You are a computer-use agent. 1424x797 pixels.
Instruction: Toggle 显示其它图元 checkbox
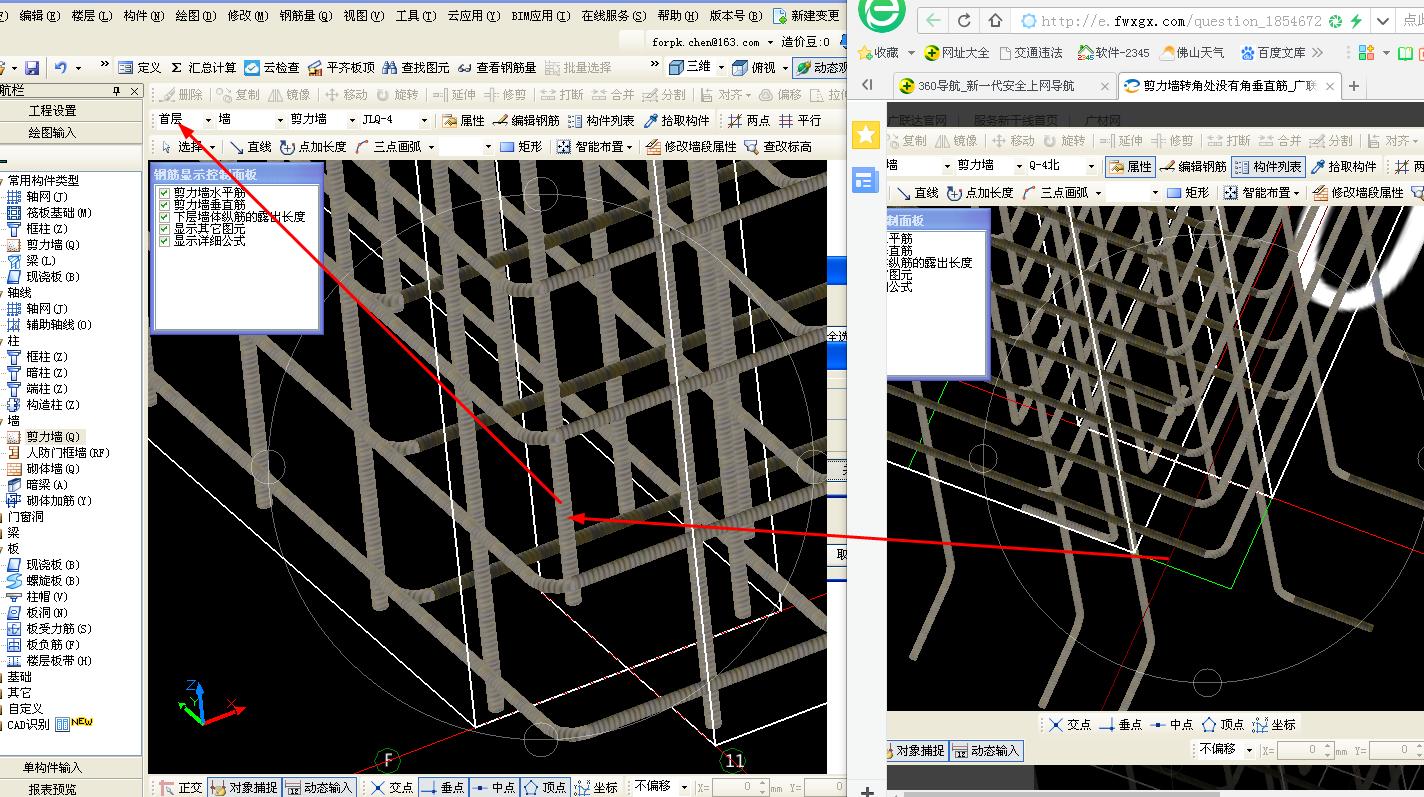(x=165, y=229)
